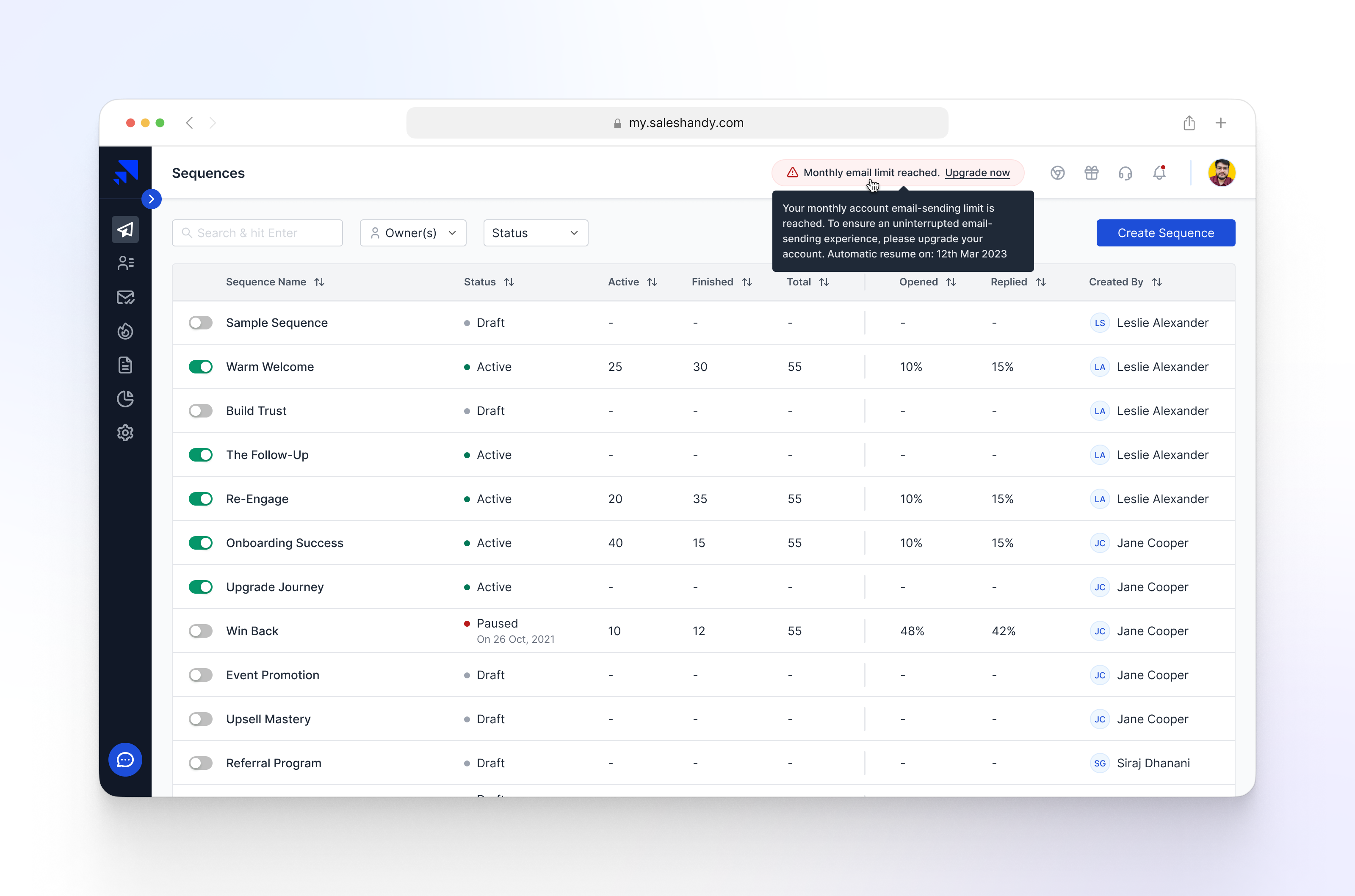1355x896 pixels.
Task: Open the email accounts sidebar icon
Action: point(125,297)
